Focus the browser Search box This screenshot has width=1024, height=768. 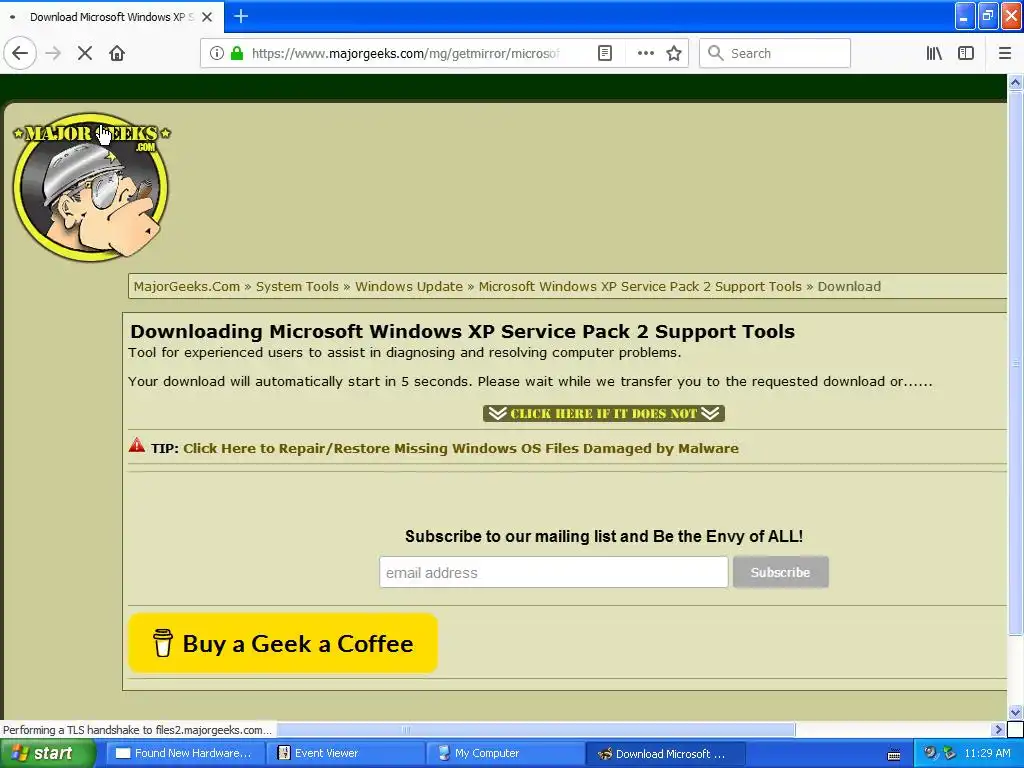[x=775, y=54]
